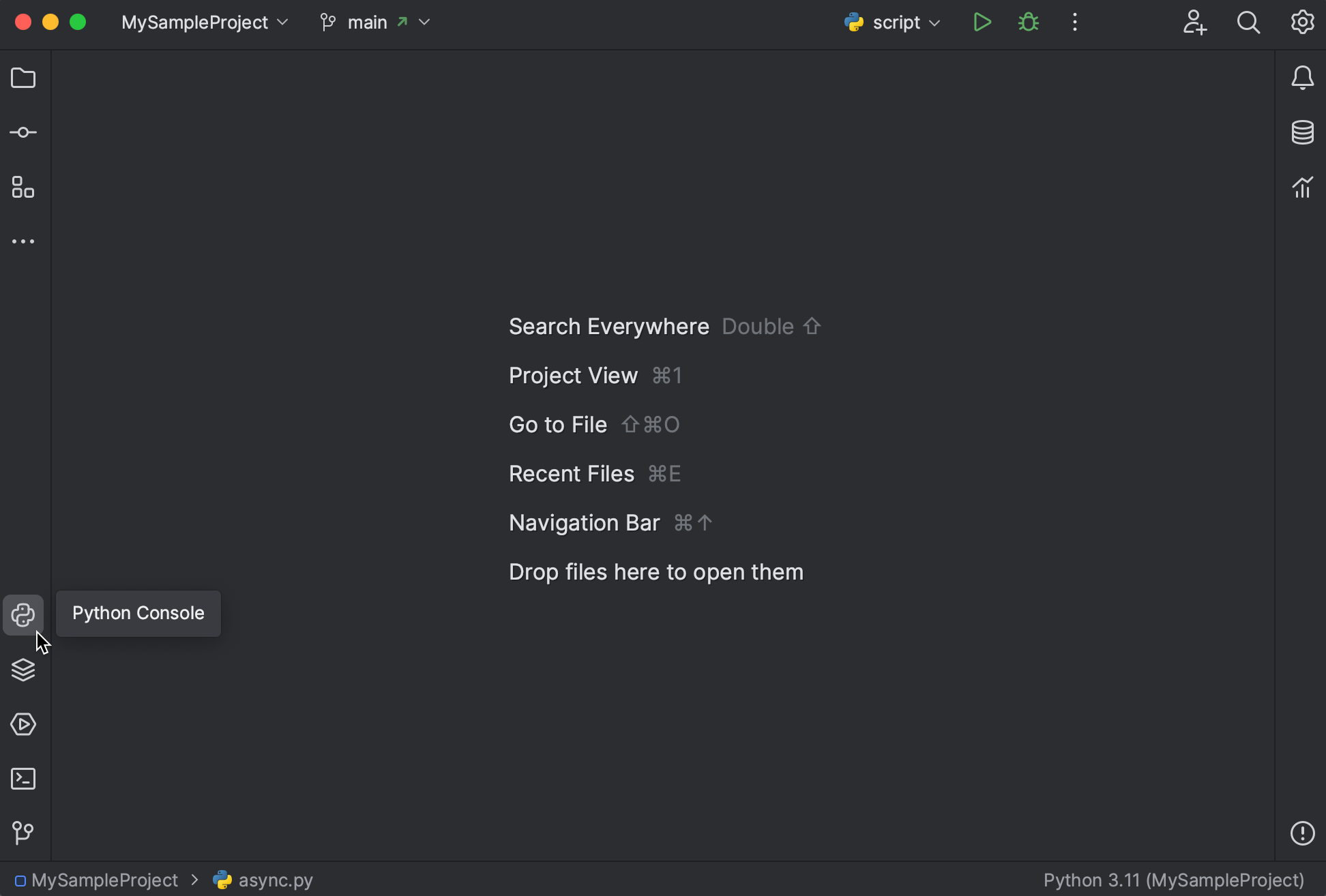1326x896 pixels.
Task: Open the kebab menu for more actions
Action: [1074, 22]
